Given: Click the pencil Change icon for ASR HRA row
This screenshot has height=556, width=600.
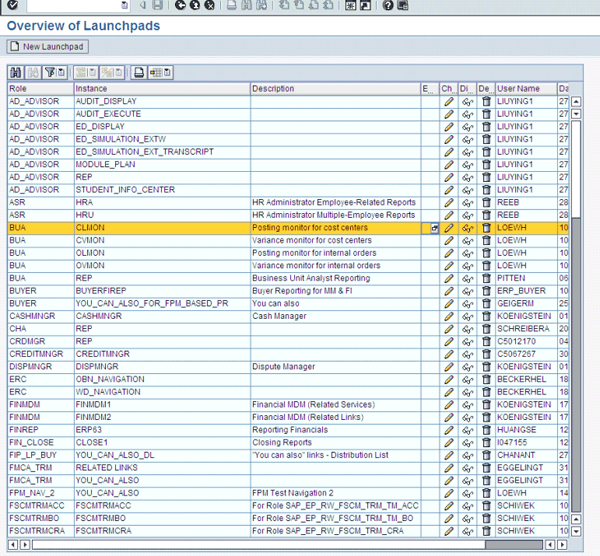Looking at the screenshot, I should 449,202.
